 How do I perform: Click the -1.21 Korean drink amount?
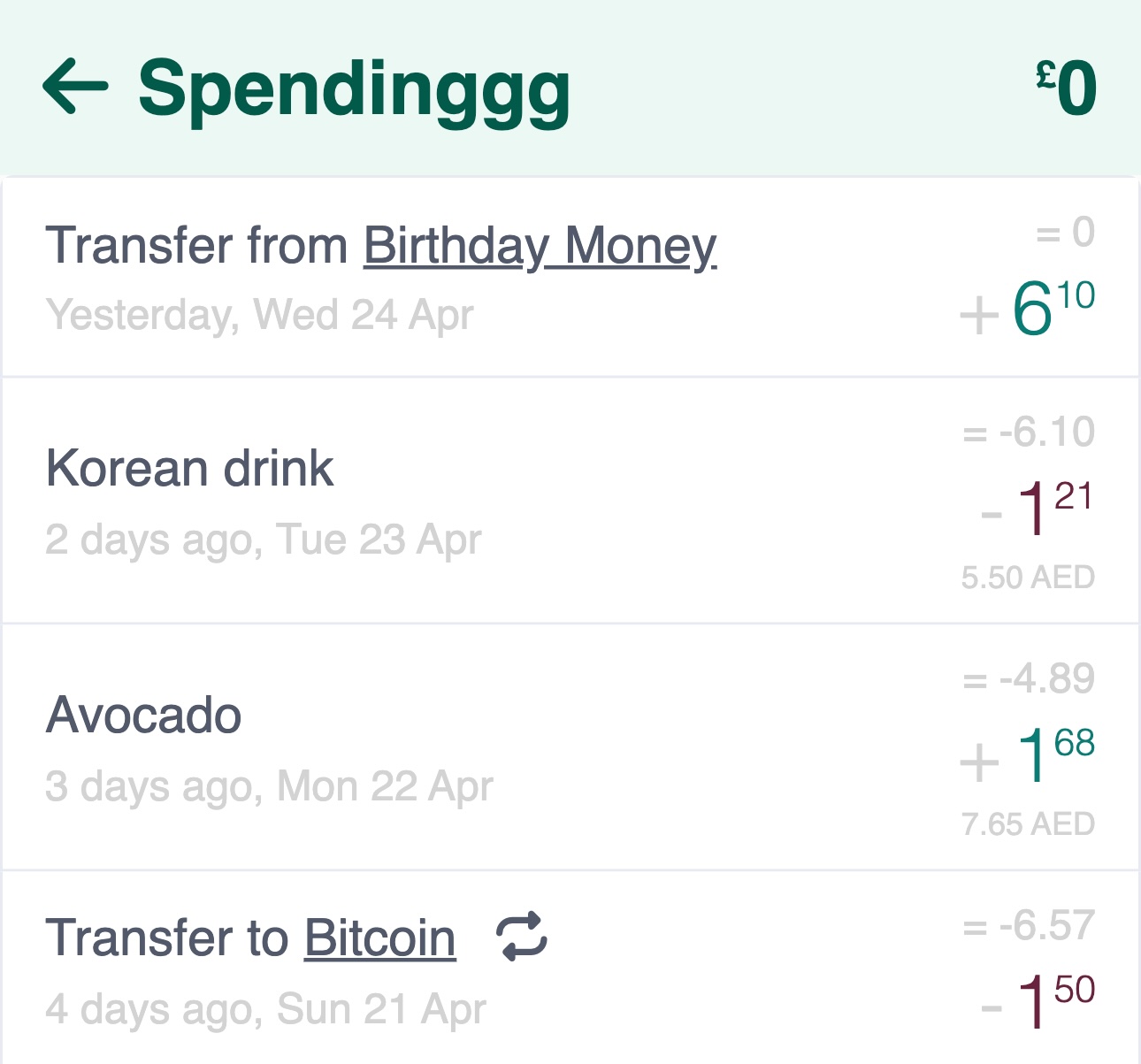(1038, 508)
